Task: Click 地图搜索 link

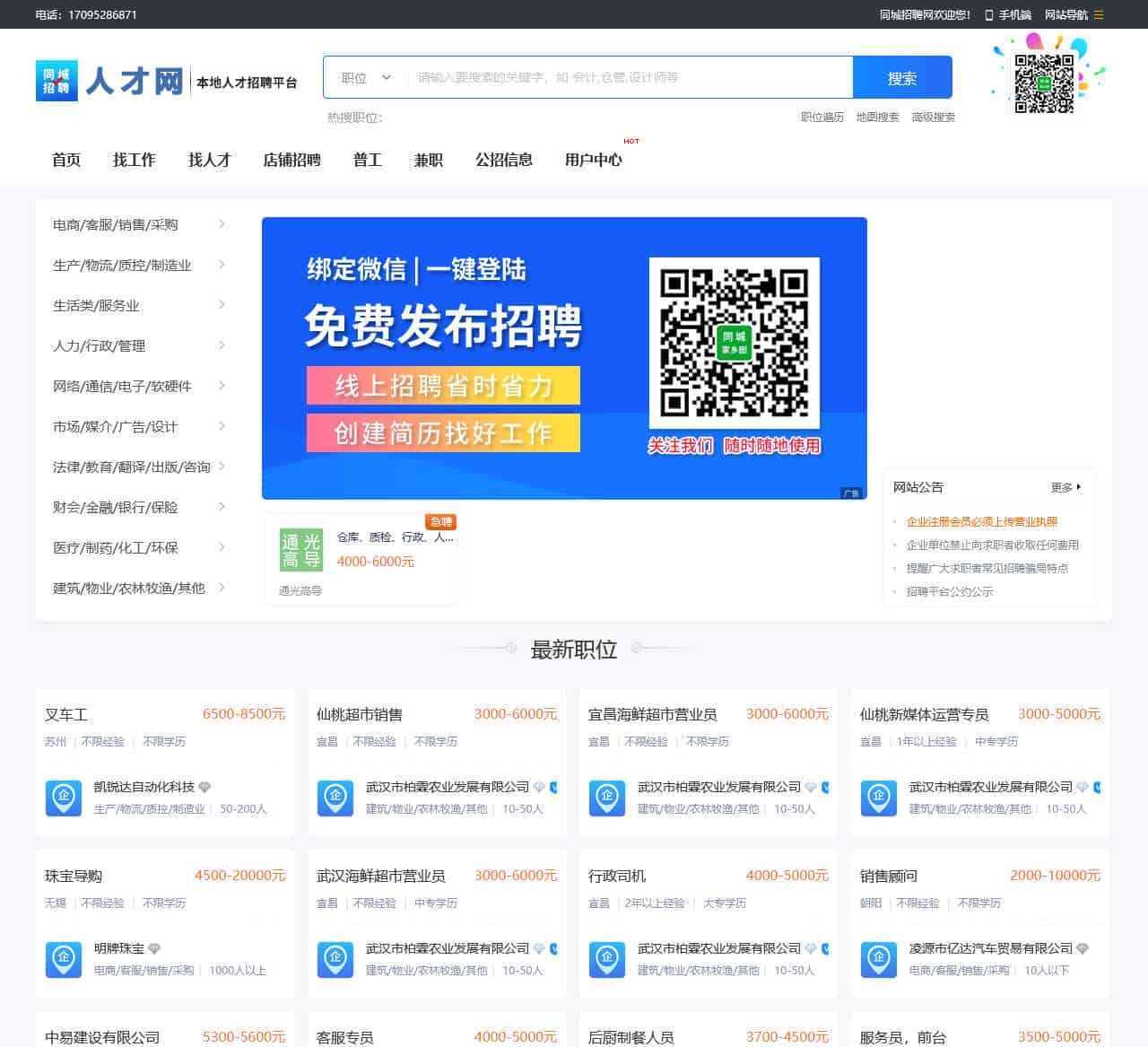Action: [877, 118]
